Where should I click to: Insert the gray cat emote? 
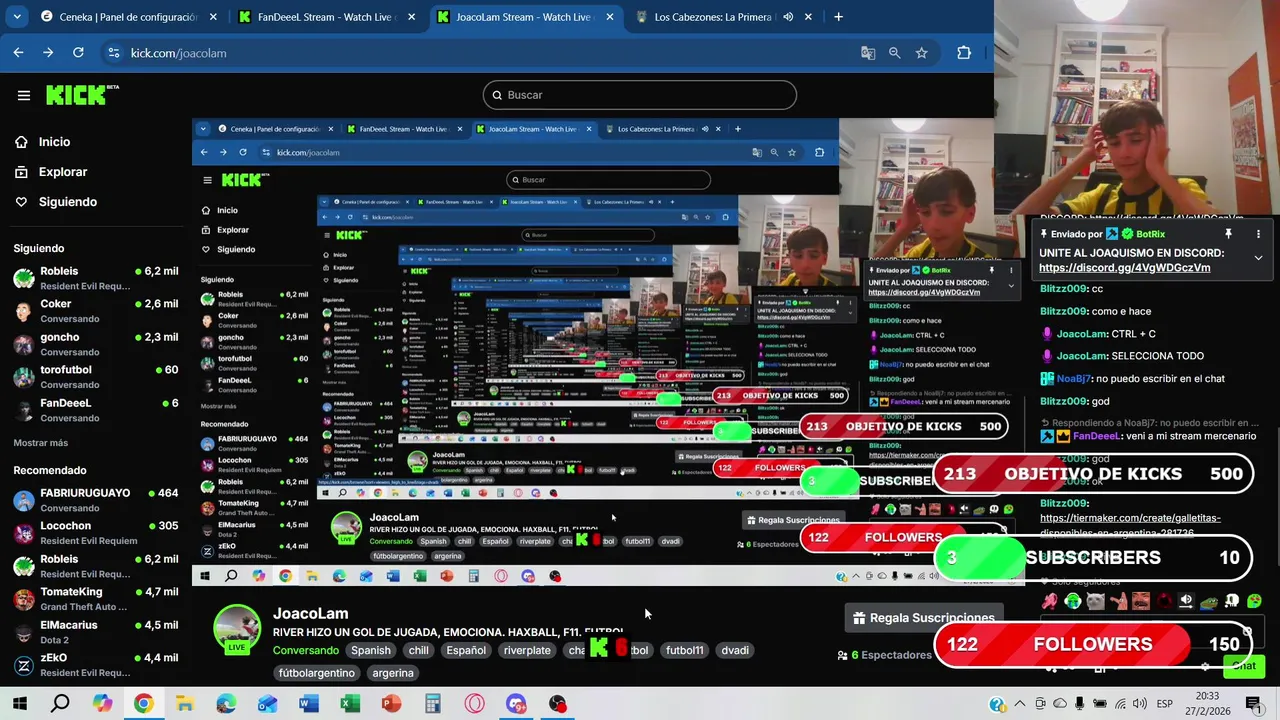tap(1095, 601)
